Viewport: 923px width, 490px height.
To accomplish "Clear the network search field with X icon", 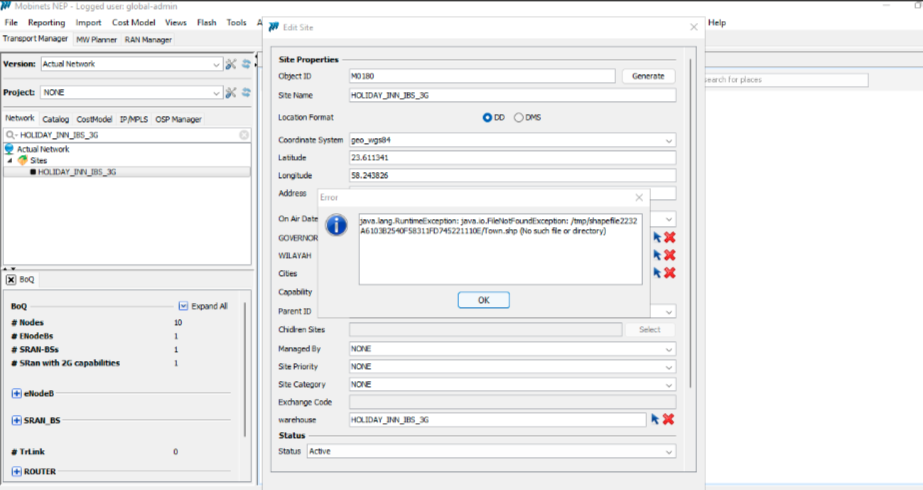I will [x=244, y=134].
